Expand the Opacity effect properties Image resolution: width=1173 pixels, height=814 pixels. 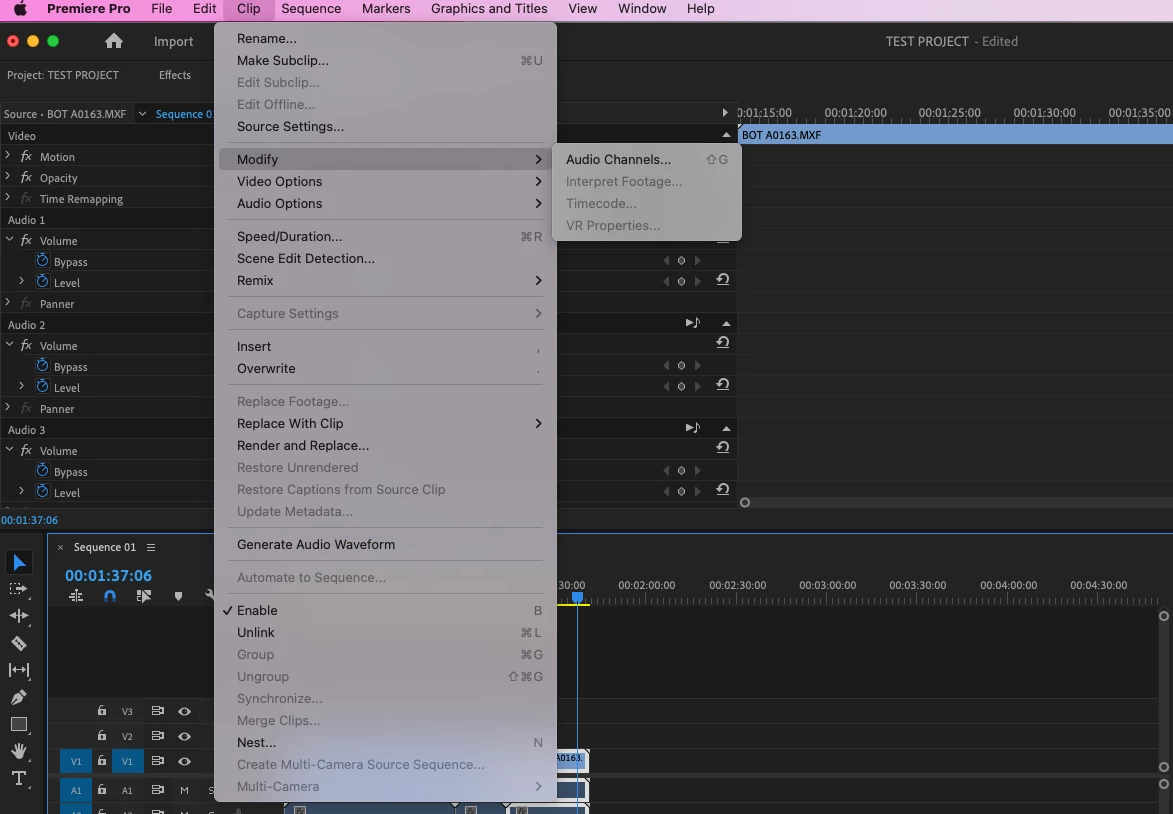pos(7,177)
